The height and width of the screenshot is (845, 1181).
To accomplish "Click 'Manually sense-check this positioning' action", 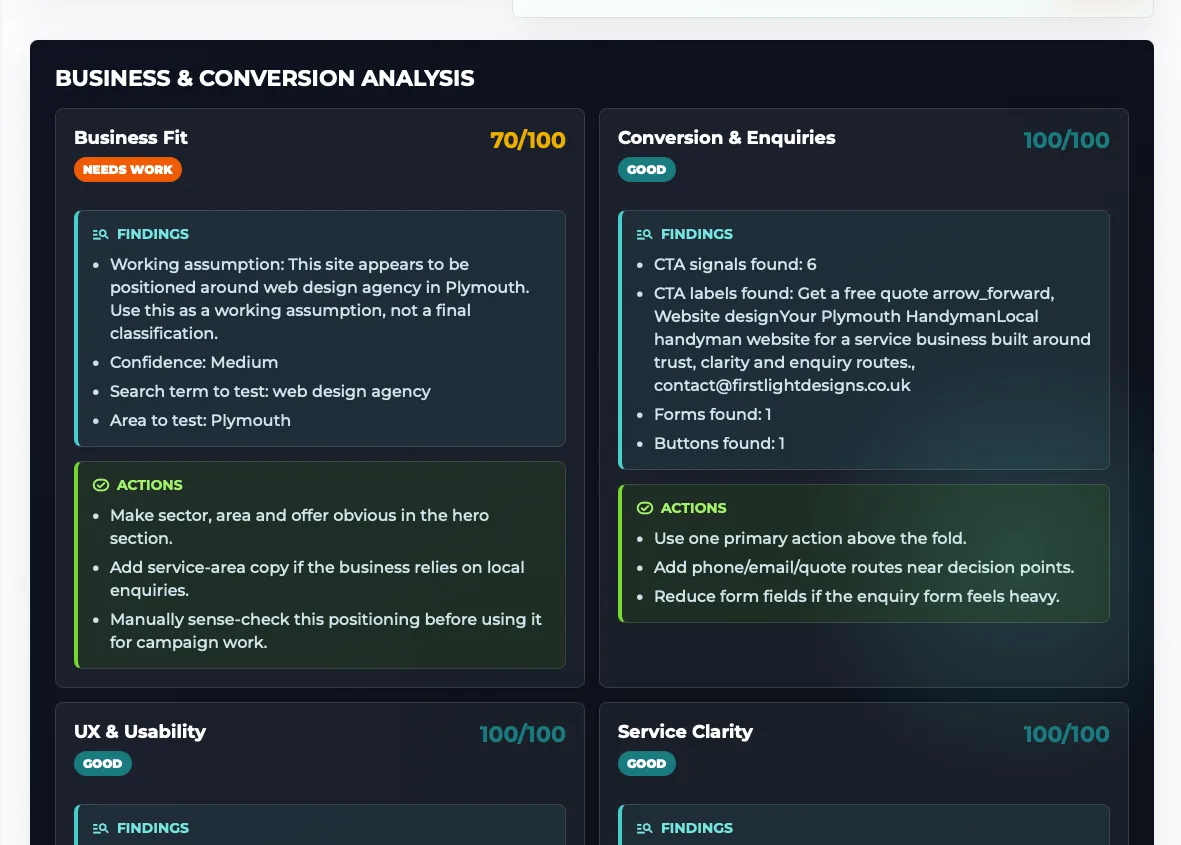I will [x=325, y=631].
